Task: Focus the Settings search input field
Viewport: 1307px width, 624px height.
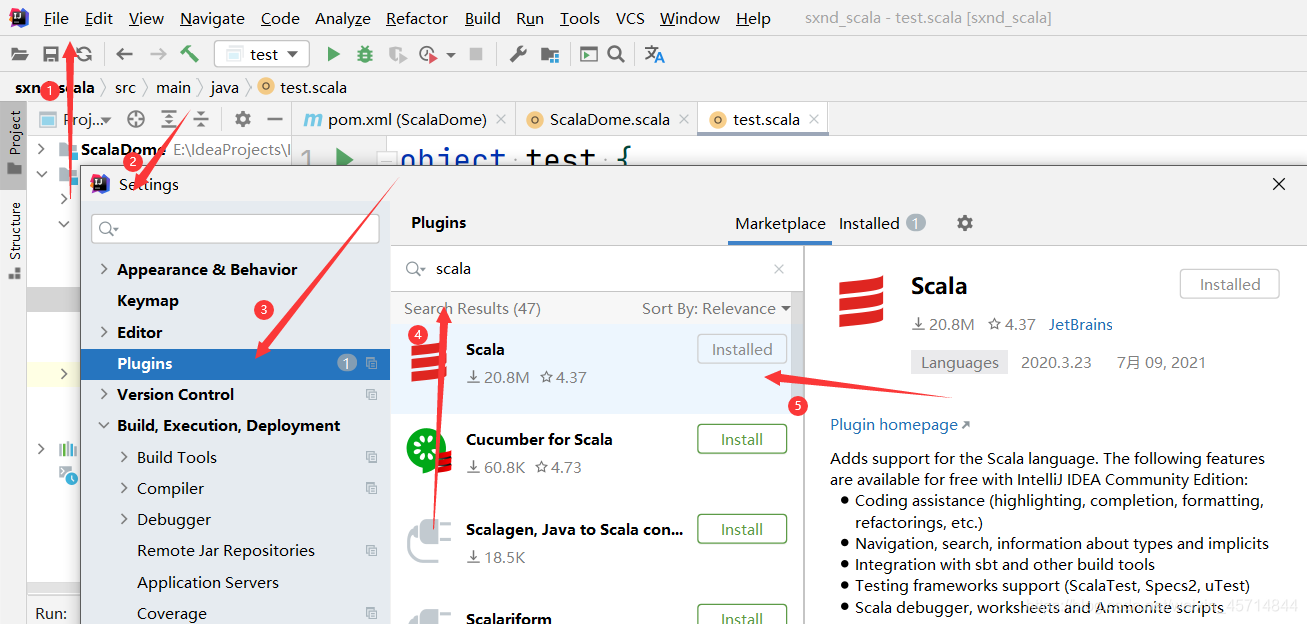Action: (x=235, y=229)
